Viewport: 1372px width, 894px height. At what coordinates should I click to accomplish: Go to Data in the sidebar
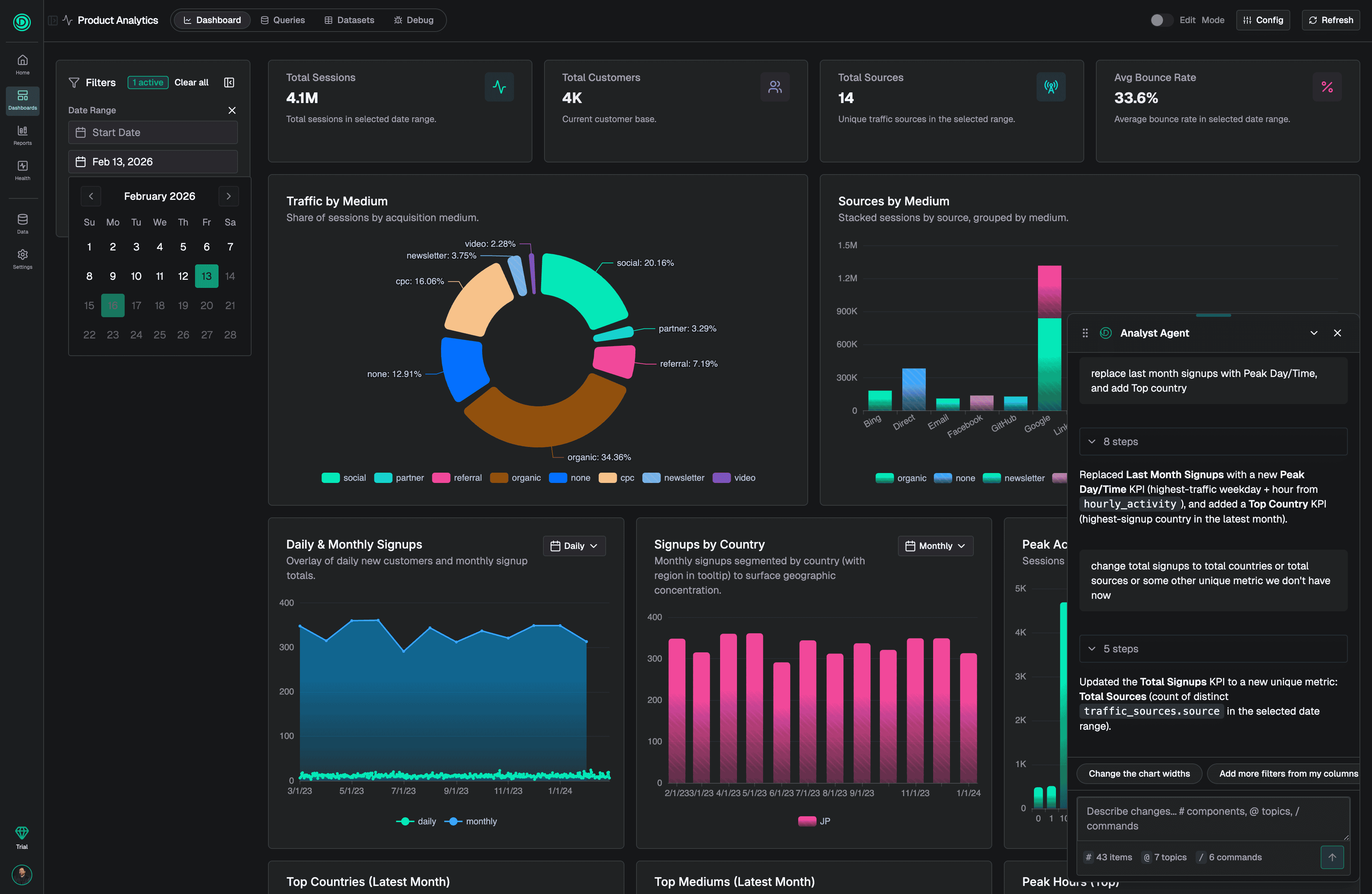pyautogui.click(x=22, y=223)
